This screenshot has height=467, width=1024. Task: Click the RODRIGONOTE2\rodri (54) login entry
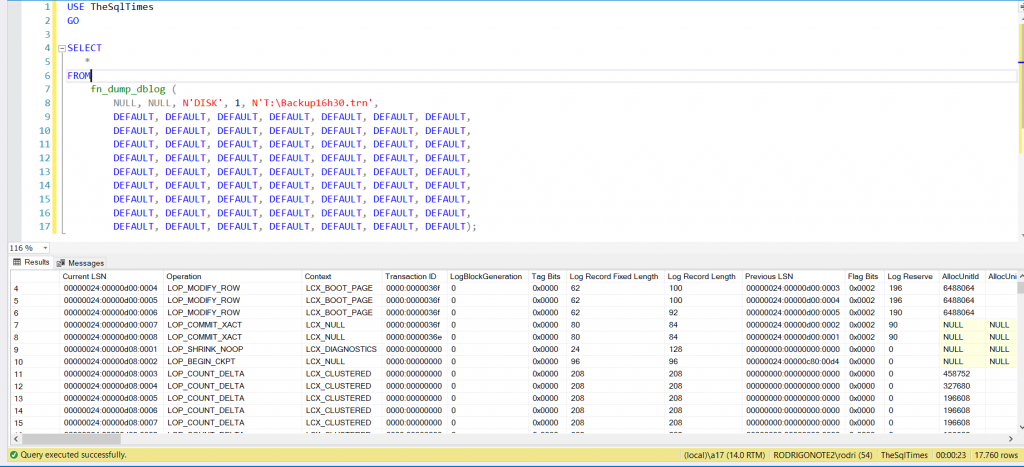[x=822, y=454]
